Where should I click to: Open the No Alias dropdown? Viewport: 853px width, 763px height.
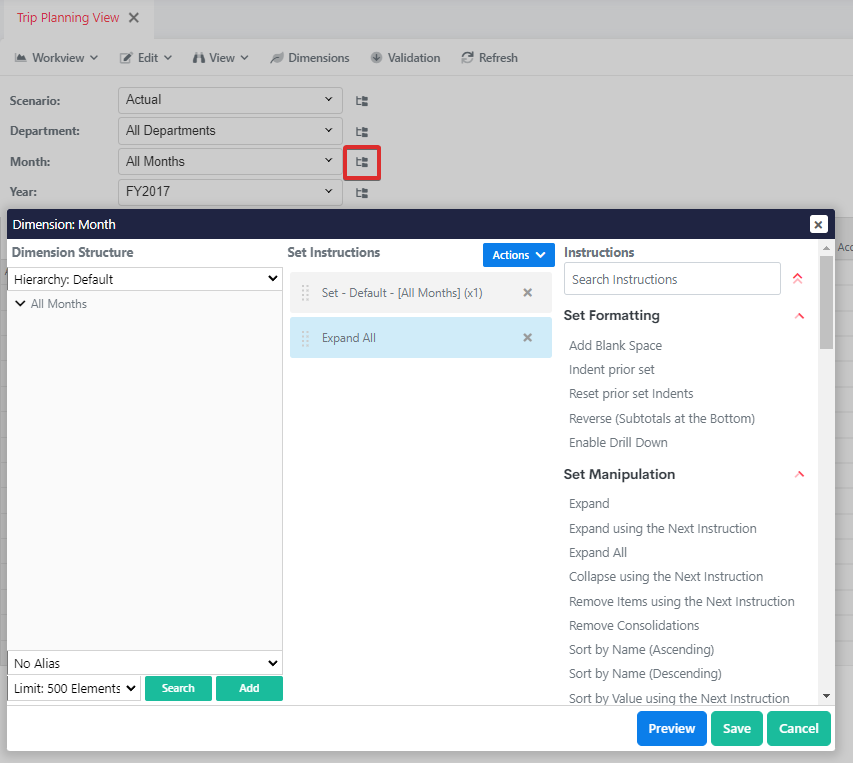click(x=145, y=663)
